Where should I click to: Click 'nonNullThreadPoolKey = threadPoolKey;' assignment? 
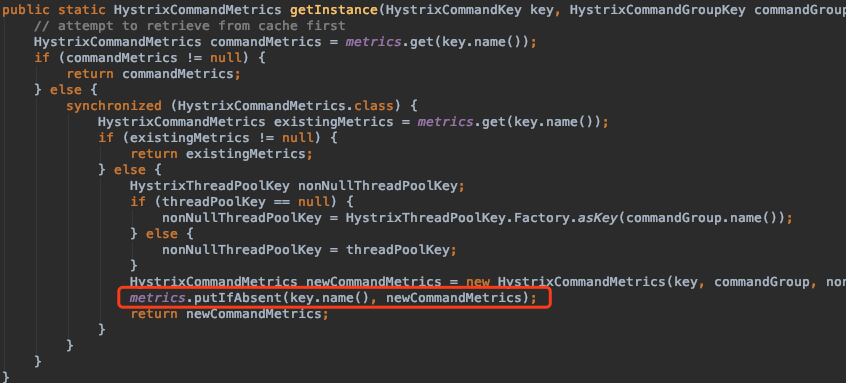(x=310, y=250)
